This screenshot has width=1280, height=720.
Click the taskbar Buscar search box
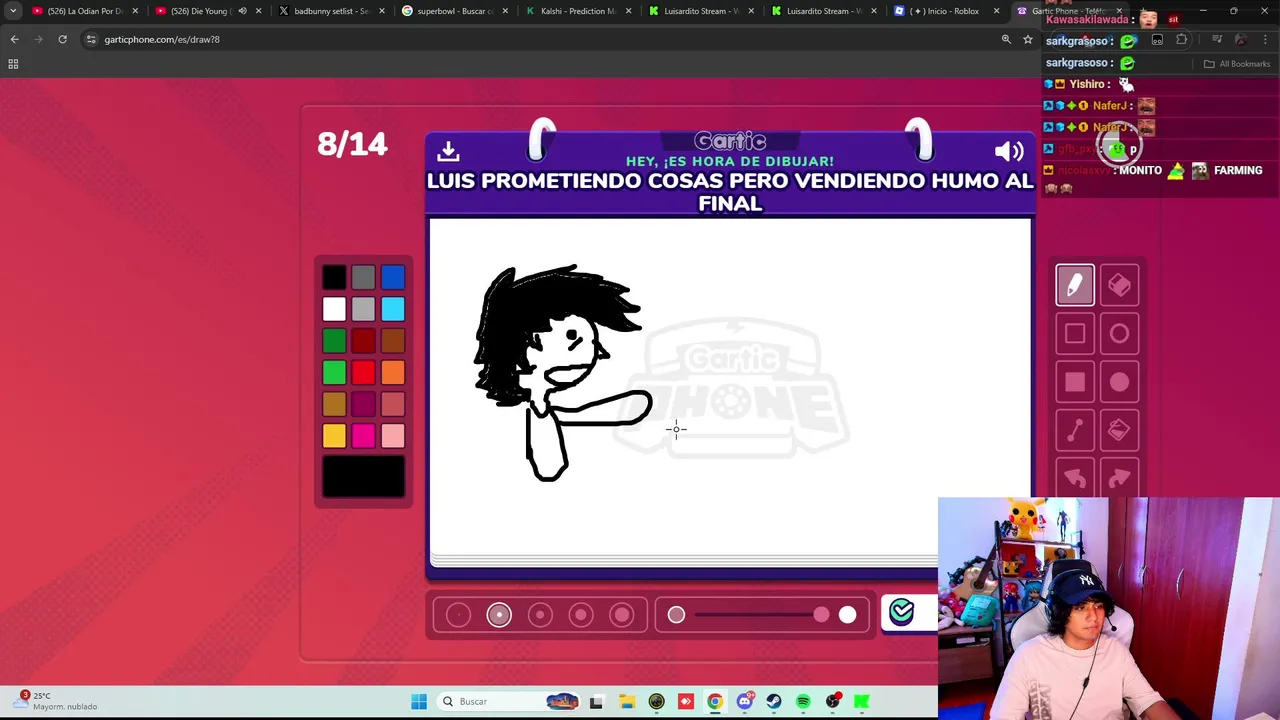(x=510, y=701)
